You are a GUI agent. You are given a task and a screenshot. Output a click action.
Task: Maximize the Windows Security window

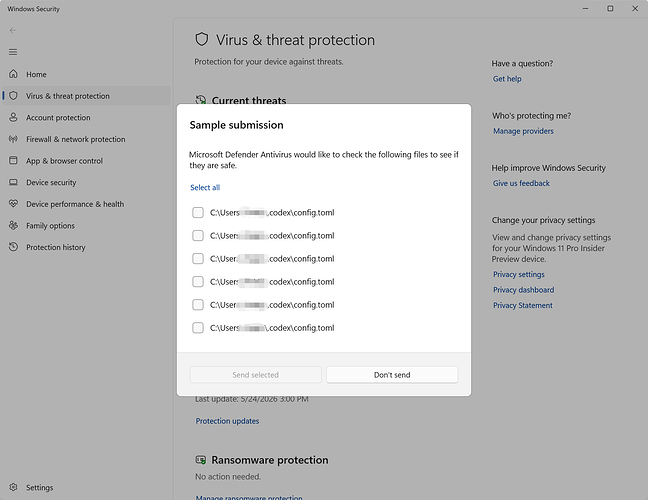[610, 9]
